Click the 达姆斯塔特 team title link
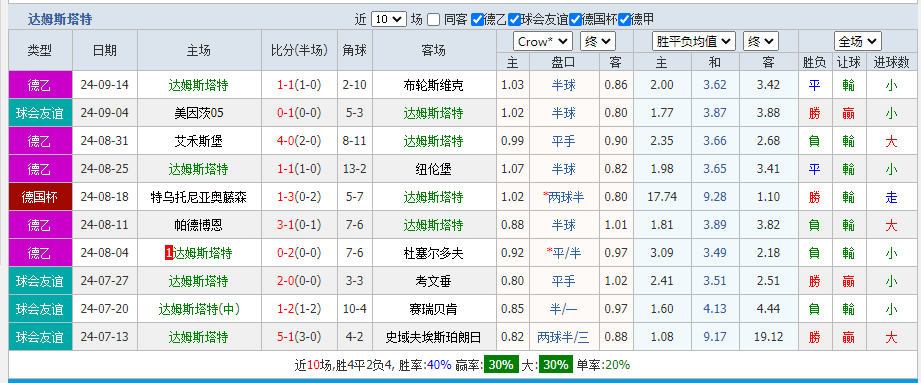 click(60, 19)
